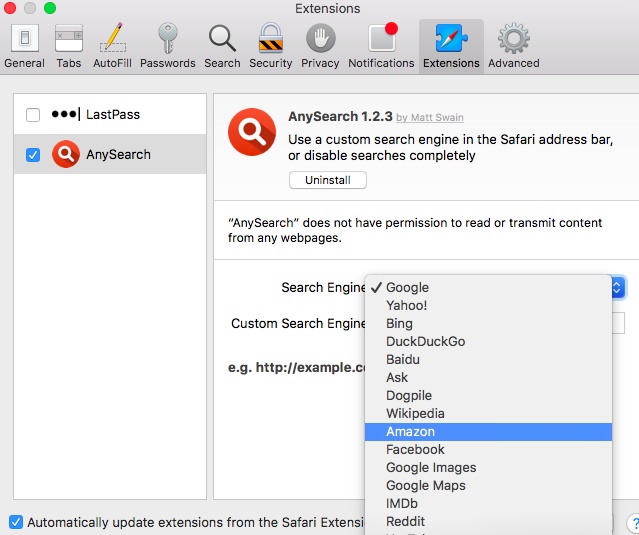The height and width of the screenshot is (535, 639).
Task: Click the Search Engine popup arrows
Action: (617, 287)
